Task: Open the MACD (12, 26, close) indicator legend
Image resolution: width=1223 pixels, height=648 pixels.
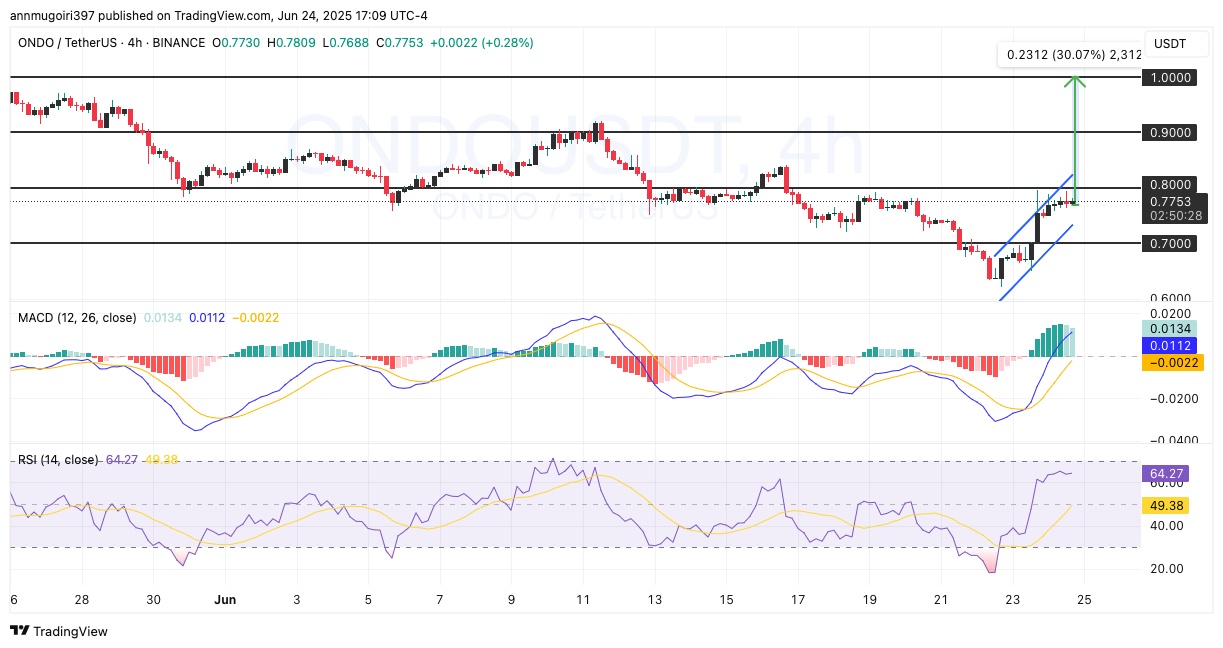Action: 77,318
